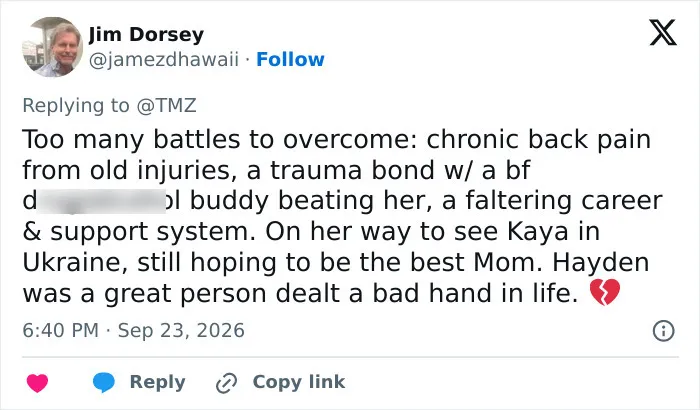Open the Jim Dorsey display name

pos(146,34)
